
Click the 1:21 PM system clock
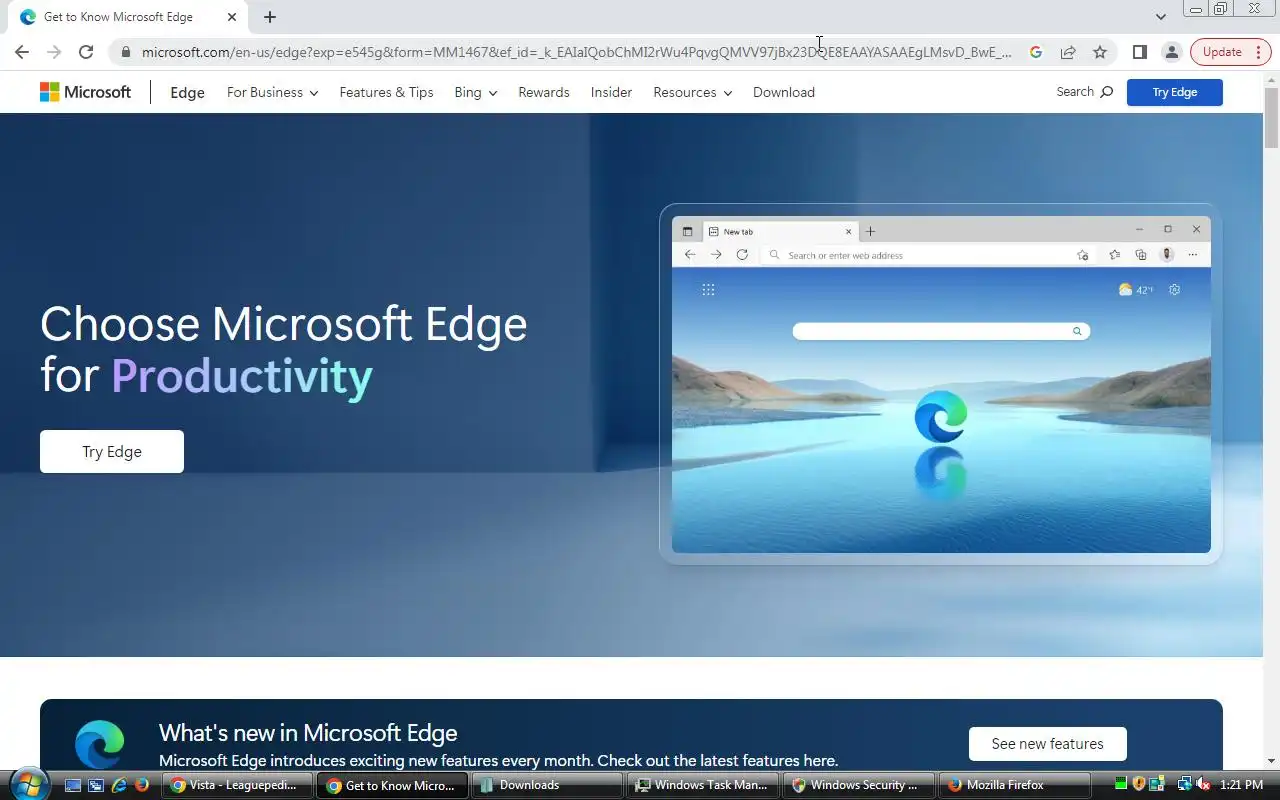point(1242,785)
